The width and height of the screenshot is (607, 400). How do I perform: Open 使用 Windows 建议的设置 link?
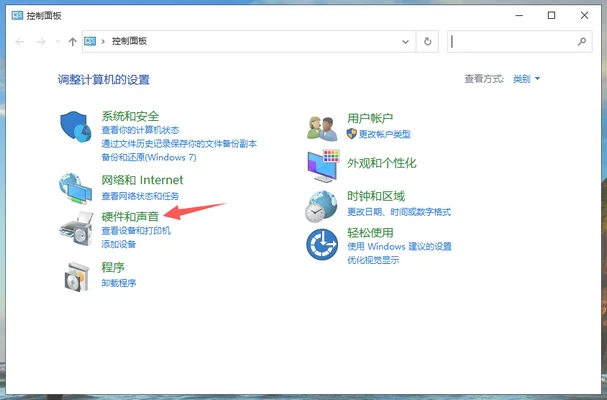tap(400, 247)
